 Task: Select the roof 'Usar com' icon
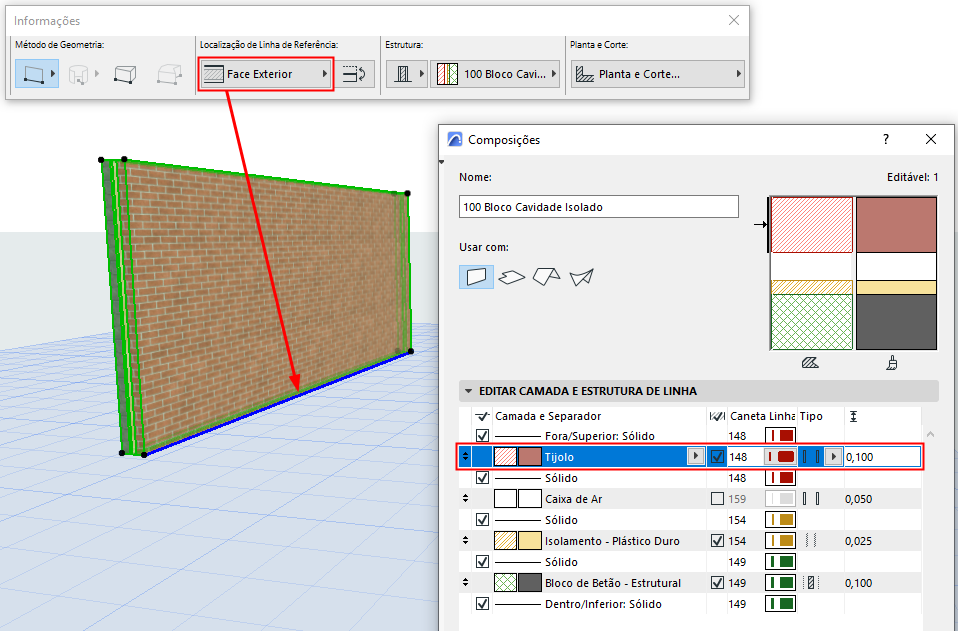(x=546, y=276)
